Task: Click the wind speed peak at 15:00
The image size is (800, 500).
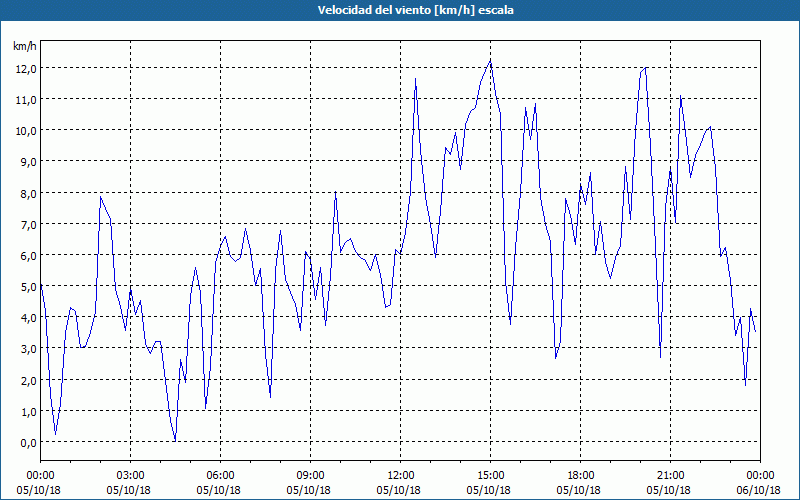Action: (490, 61)
